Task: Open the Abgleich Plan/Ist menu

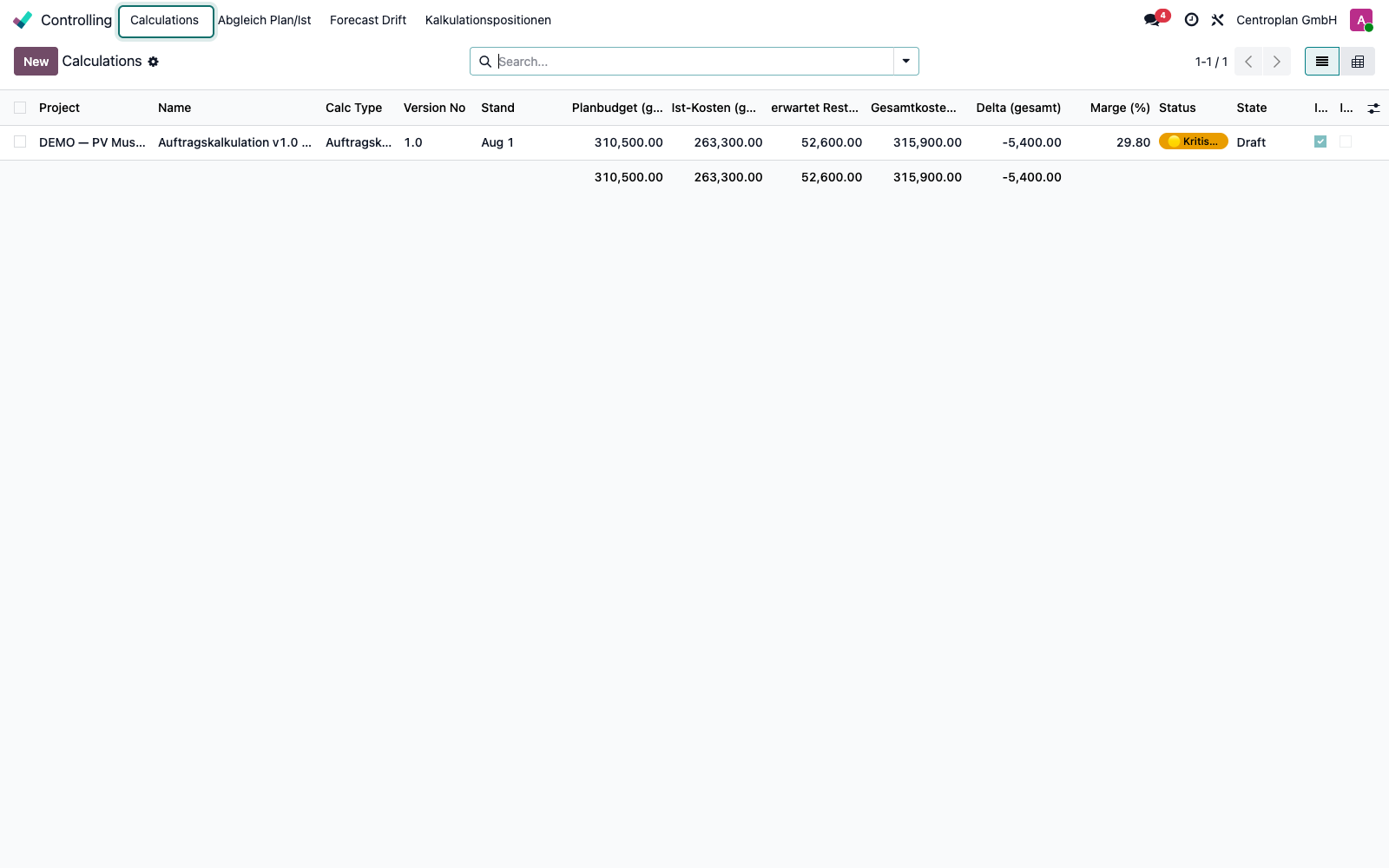Action: [x=264, y=20]
